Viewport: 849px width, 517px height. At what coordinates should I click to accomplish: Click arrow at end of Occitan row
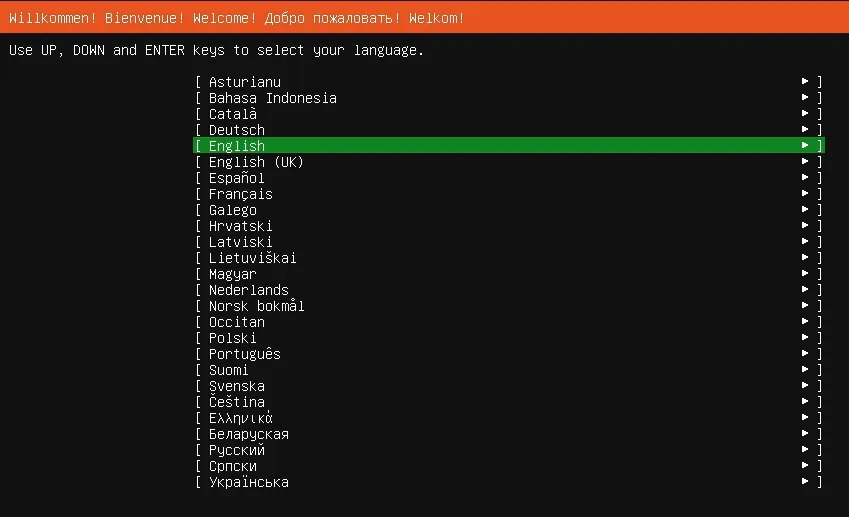805,321
